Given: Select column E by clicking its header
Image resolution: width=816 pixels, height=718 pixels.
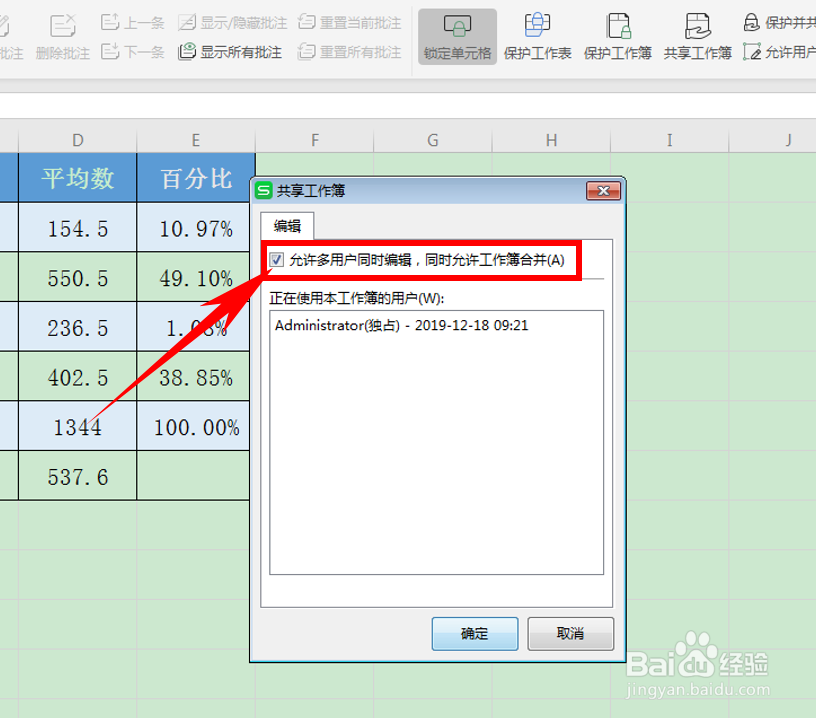Looking at the screenshot, I should tap(195, 141).
